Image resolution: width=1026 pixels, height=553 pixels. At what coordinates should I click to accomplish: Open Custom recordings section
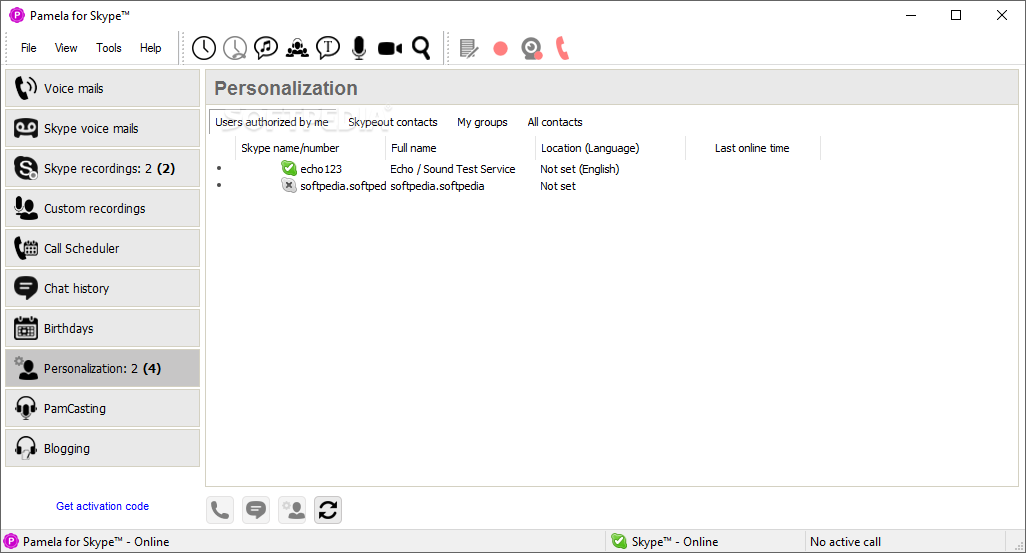click(103, 208)
